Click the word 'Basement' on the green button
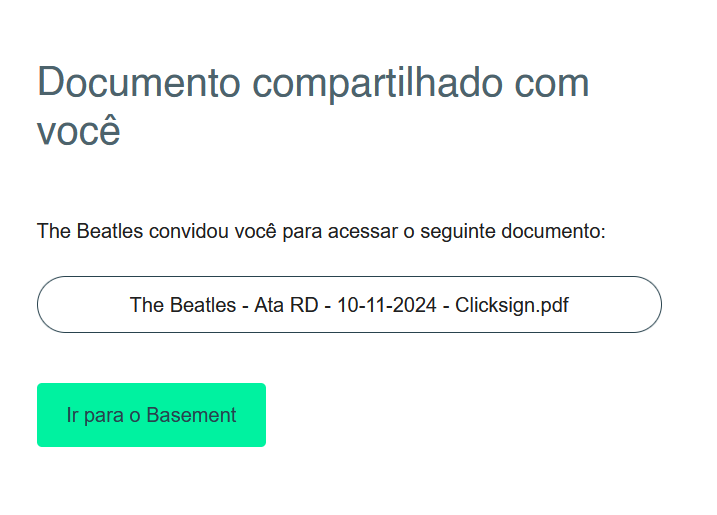Image resolution: width=717 pixels, height=515 pixels. click(x=191, y=415)
